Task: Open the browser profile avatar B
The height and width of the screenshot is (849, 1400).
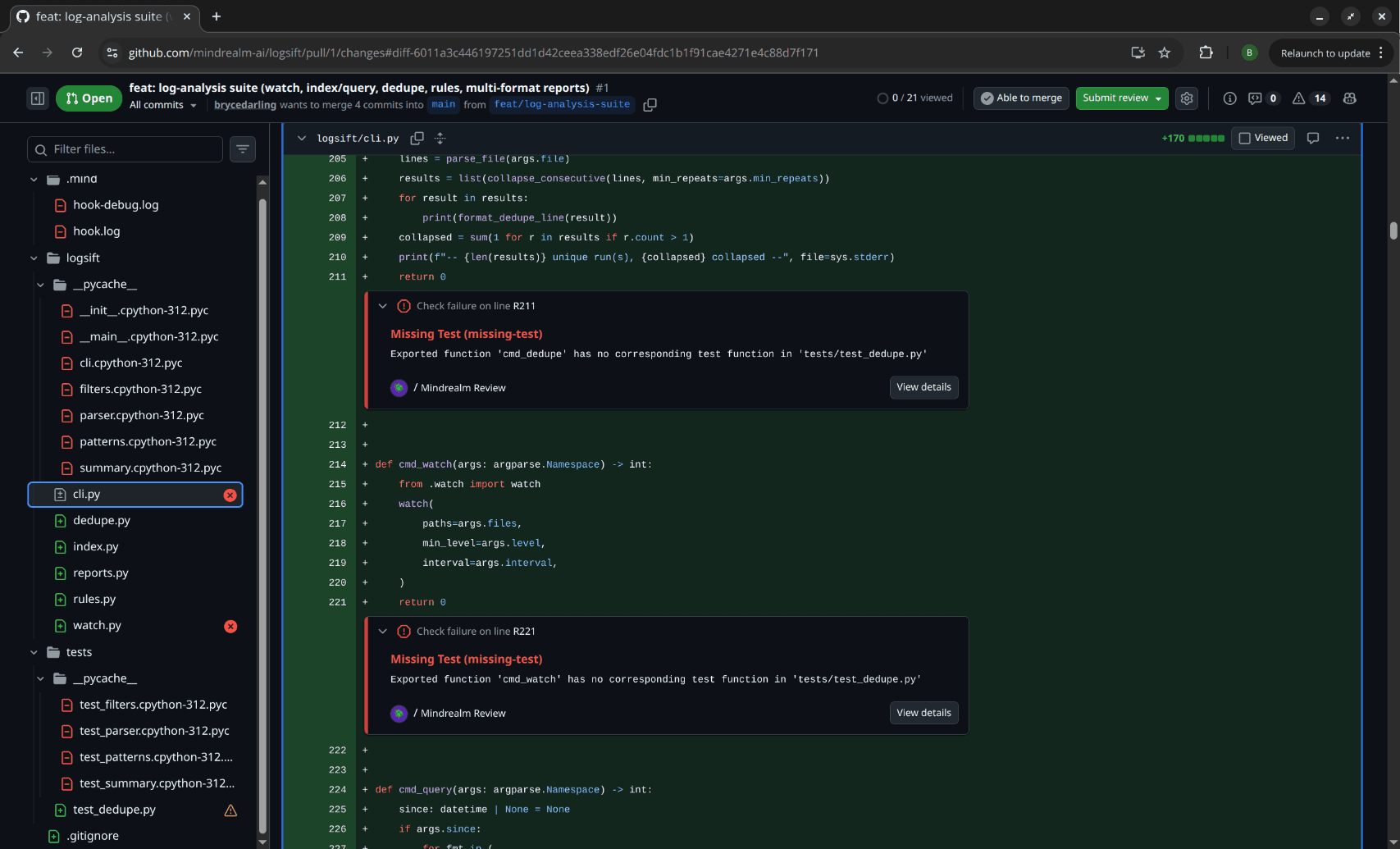Action: [x=1249, y=52]
